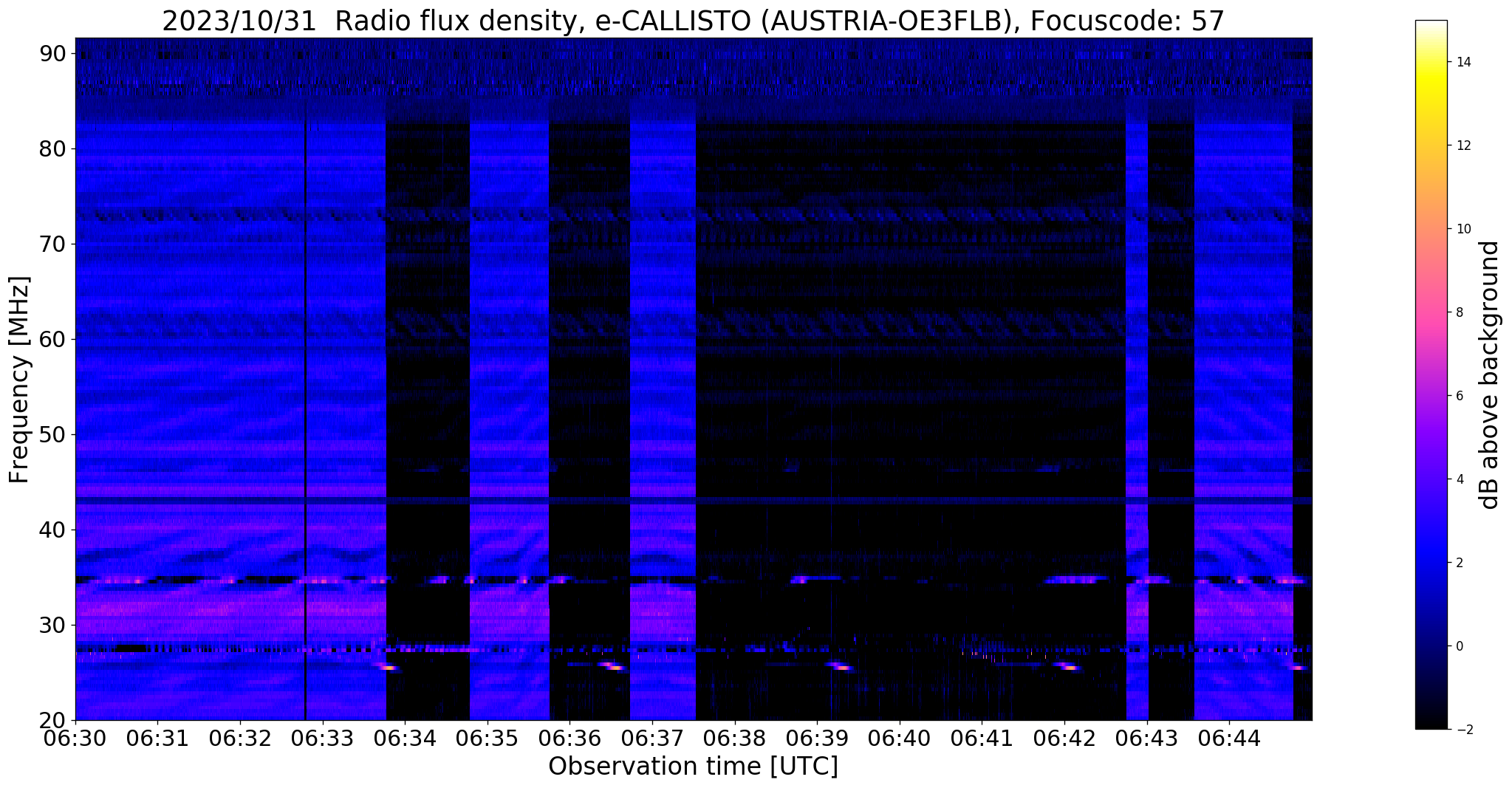
Task: Click the 'dB above background' colorbar label
Action: tap(1490, 375)
